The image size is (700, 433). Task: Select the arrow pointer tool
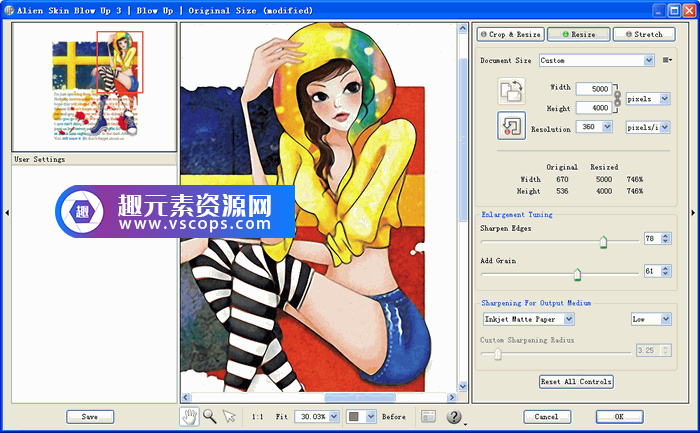click(x=229, y=416)
